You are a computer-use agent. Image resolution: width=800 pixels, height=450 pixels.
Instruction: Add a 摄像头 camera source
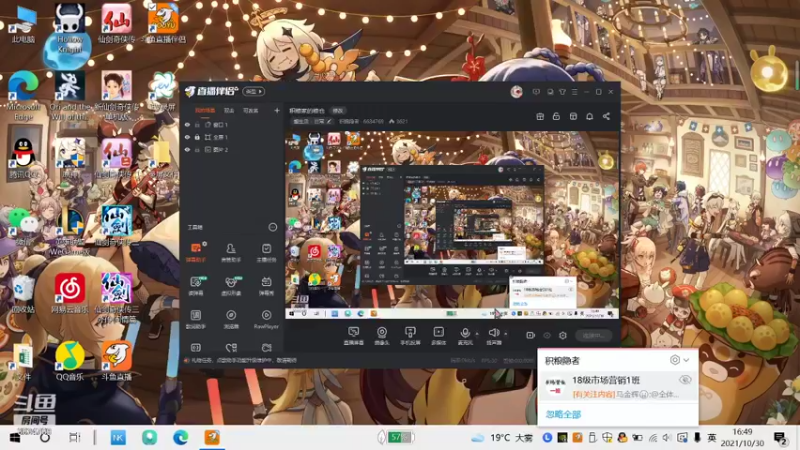coord(382,336)
